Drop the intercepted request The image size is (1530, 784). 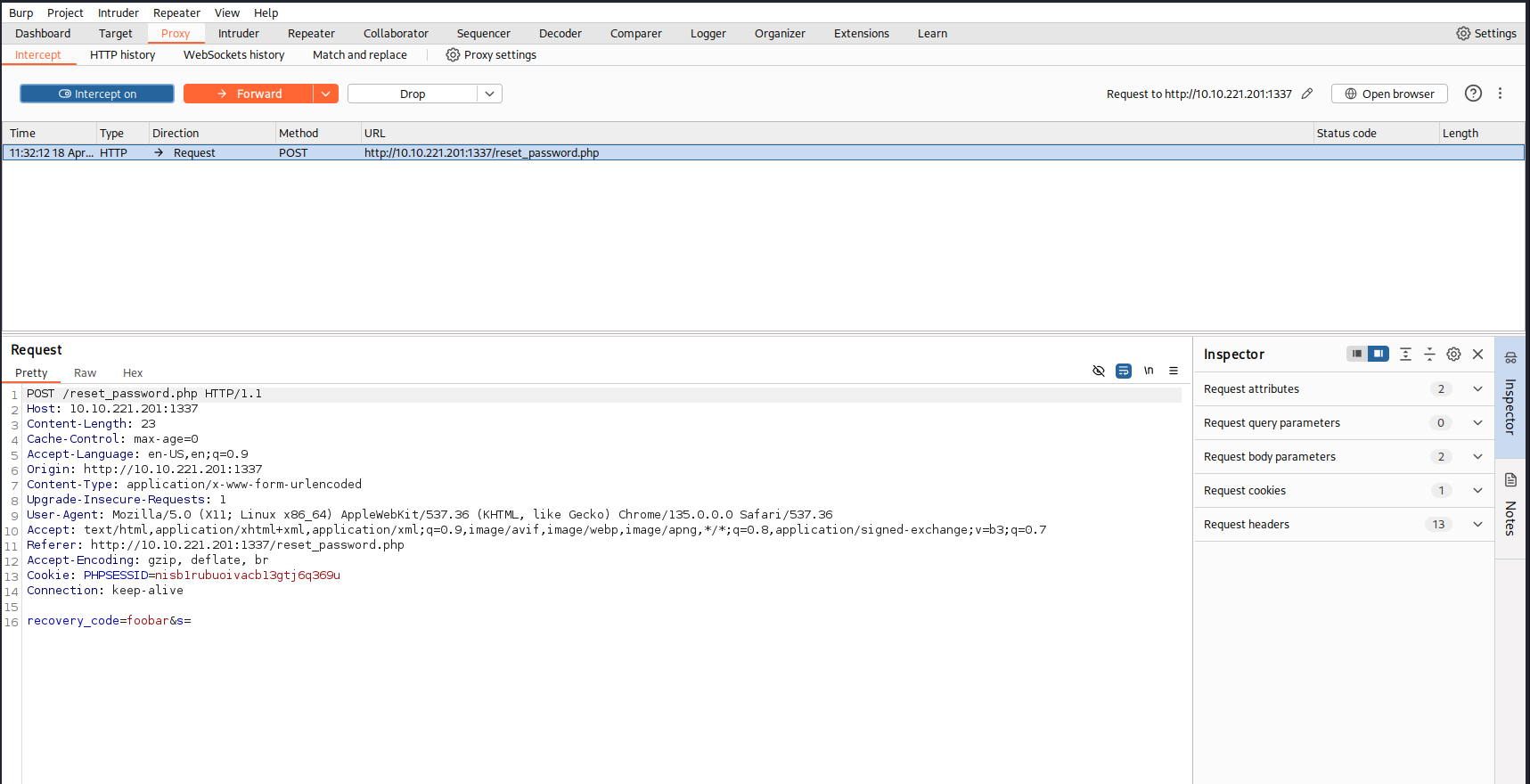tap(413, 94)
